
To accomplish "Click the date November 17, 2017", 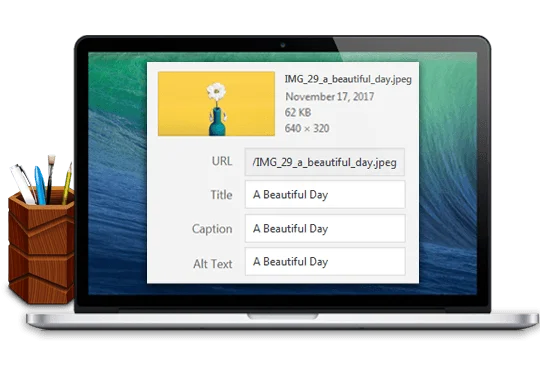I will pyautogui.click(x=330, y=96).
